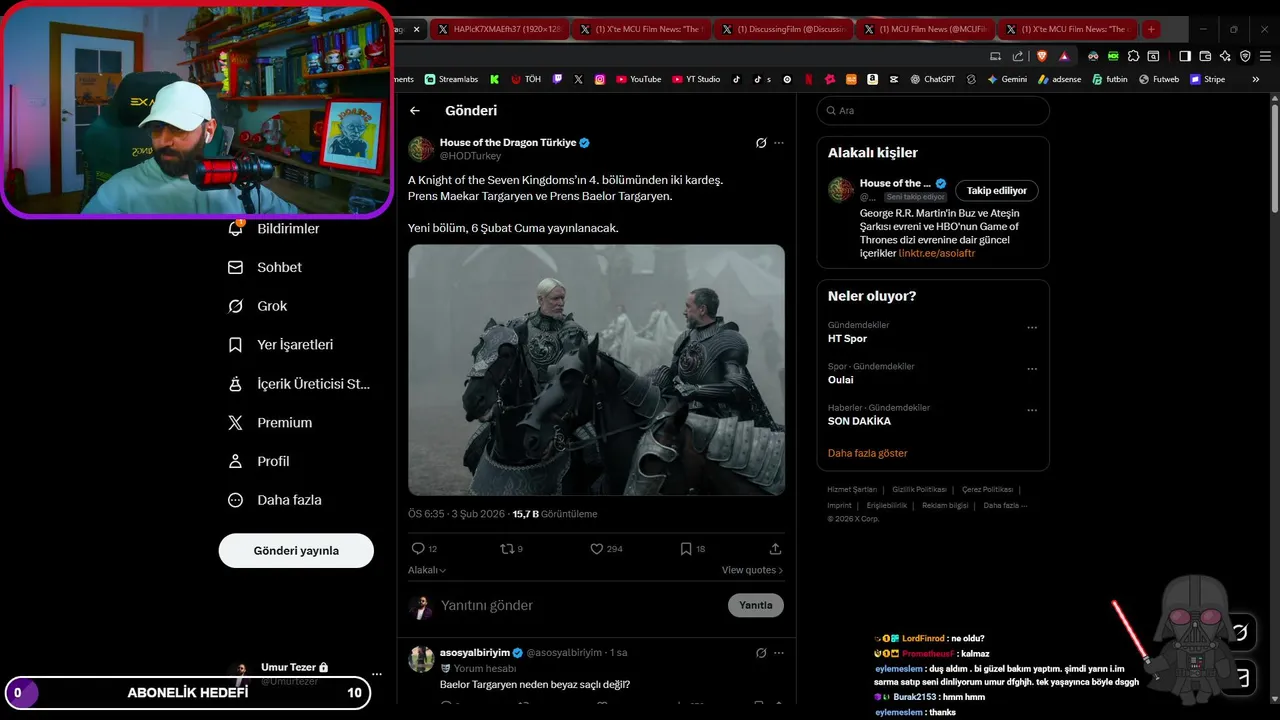The height and width of the screenshot is (720, 1280).
Task: Open browser main hamburger menu
Action: pos(1264,56)
